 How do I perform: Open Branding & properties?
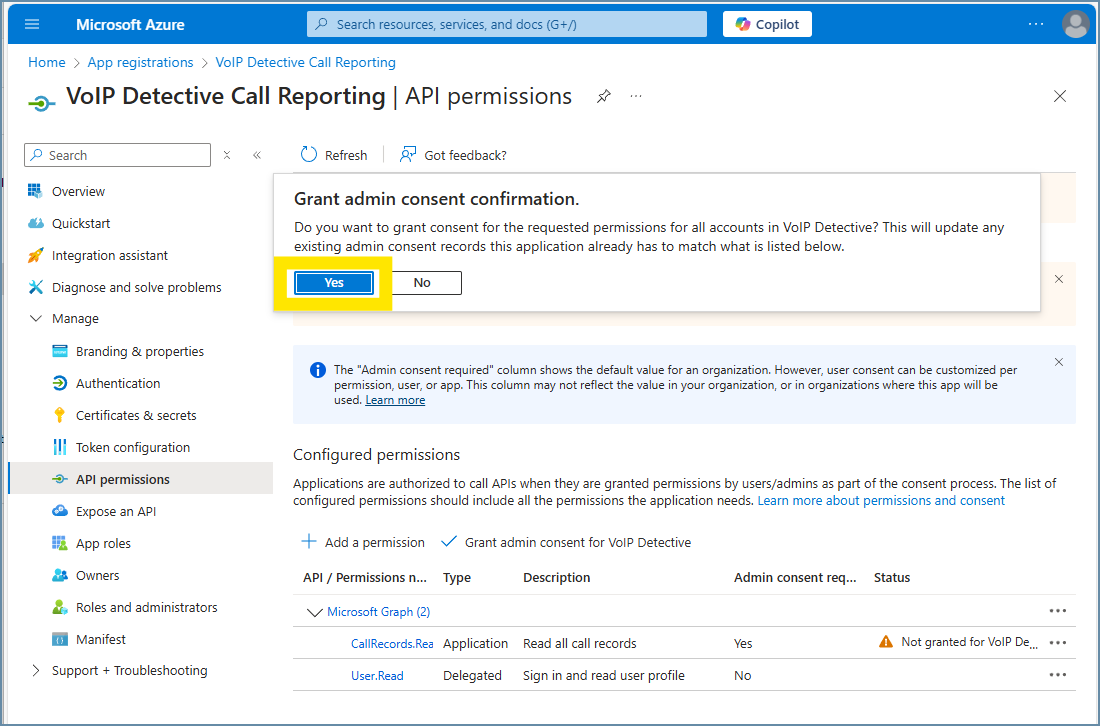click(x=140, y=351)
